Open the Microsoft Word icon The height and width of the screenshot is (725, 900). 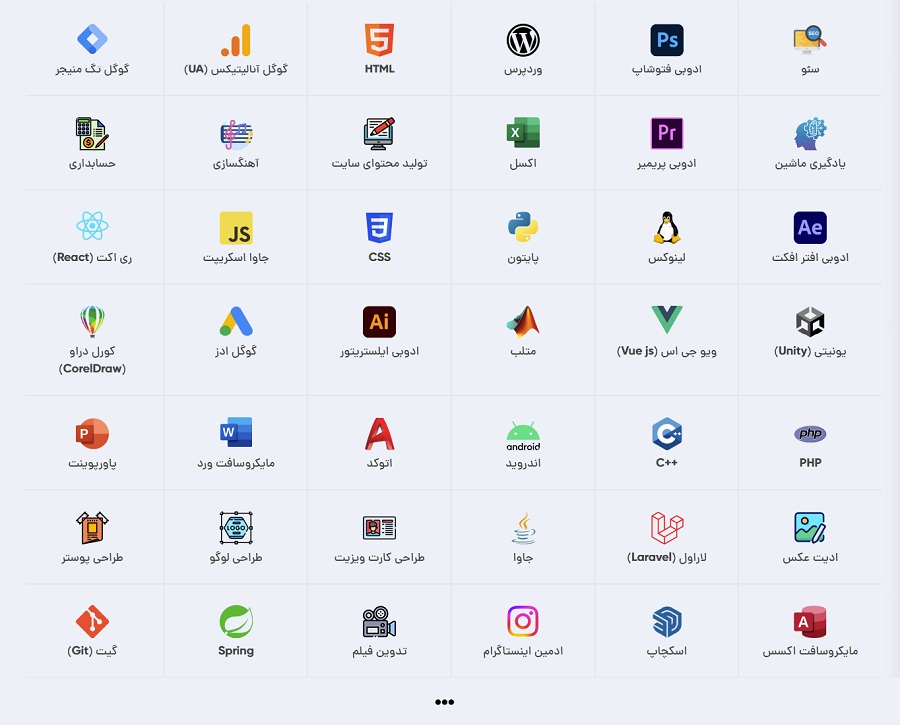[x=236, y=432]
